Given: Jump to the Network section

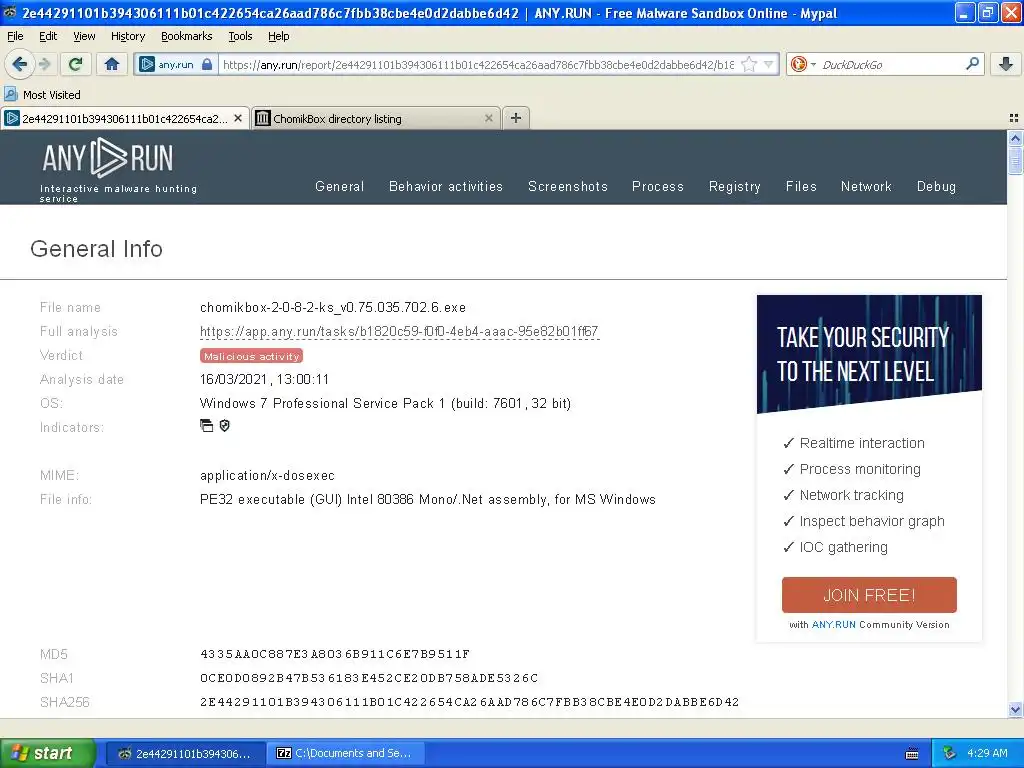Looking at the screenshot, I should point(866,186).
